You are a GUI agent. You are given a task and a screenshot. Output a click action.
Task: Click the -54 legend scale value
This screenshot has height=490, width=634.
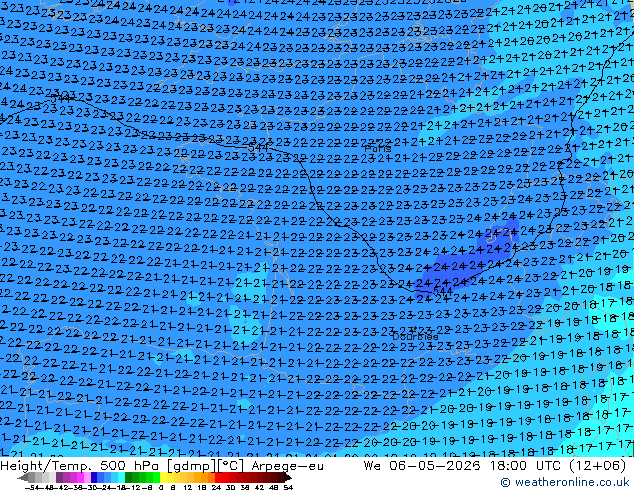tap(32, 487)
